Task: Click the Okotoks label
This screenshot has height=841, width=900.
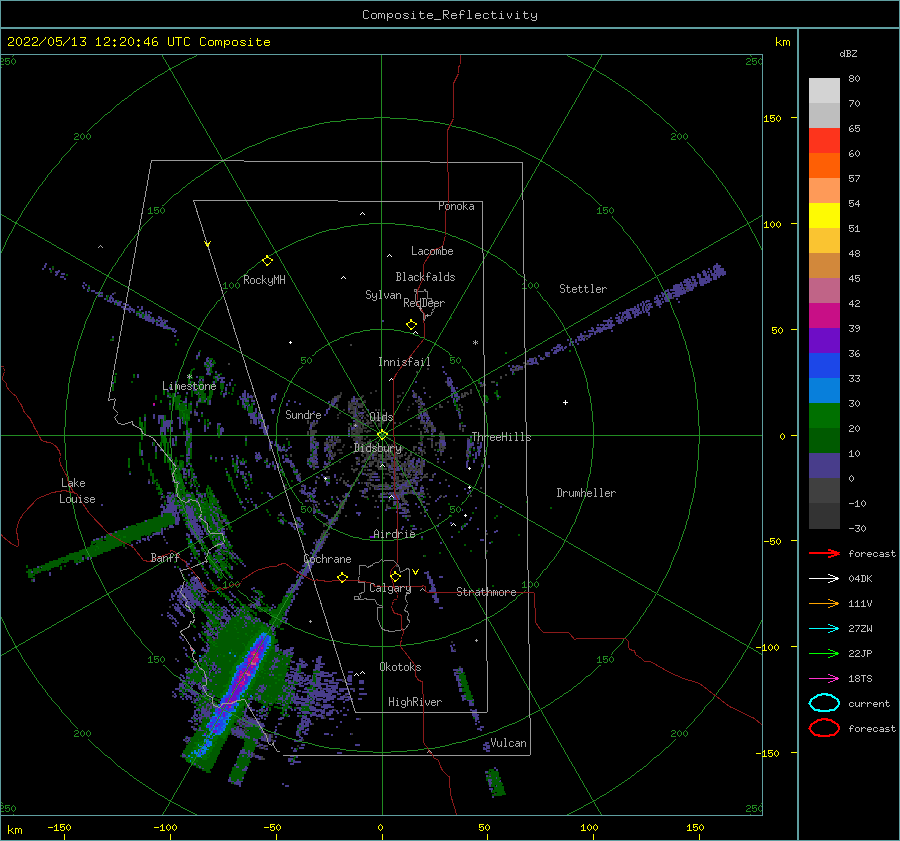Action: pos(400,667)
